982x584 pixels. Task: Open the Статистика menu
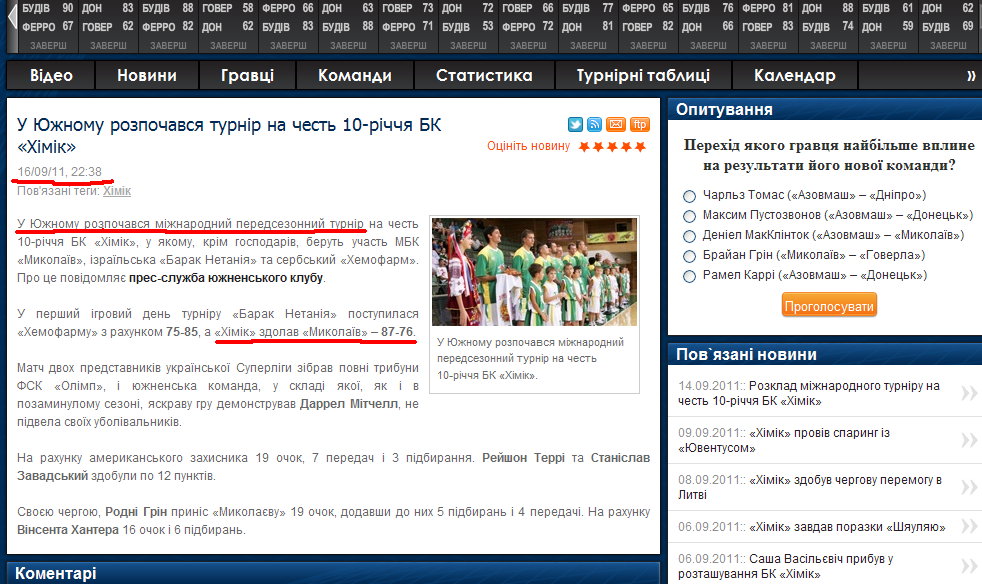pyautogui.click(x=484, y=76)
